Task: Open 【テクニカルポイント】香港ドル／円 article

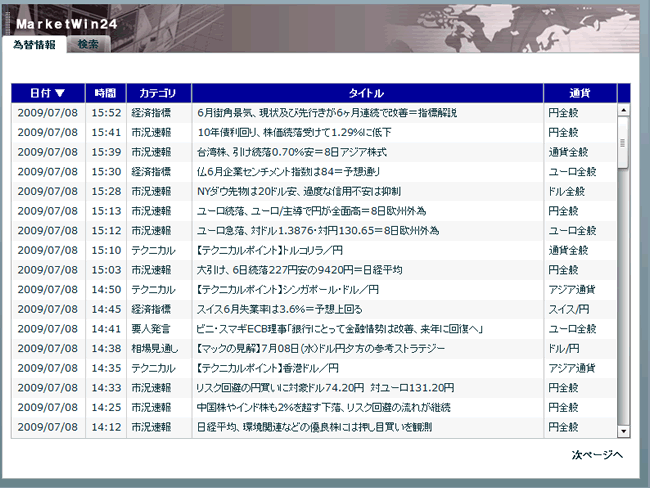Action: coord(268,368)
